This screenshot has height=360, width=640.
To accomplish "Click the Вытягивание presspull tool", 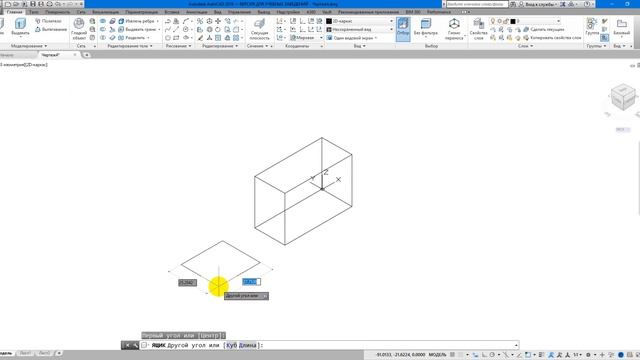I will (51, 29).
